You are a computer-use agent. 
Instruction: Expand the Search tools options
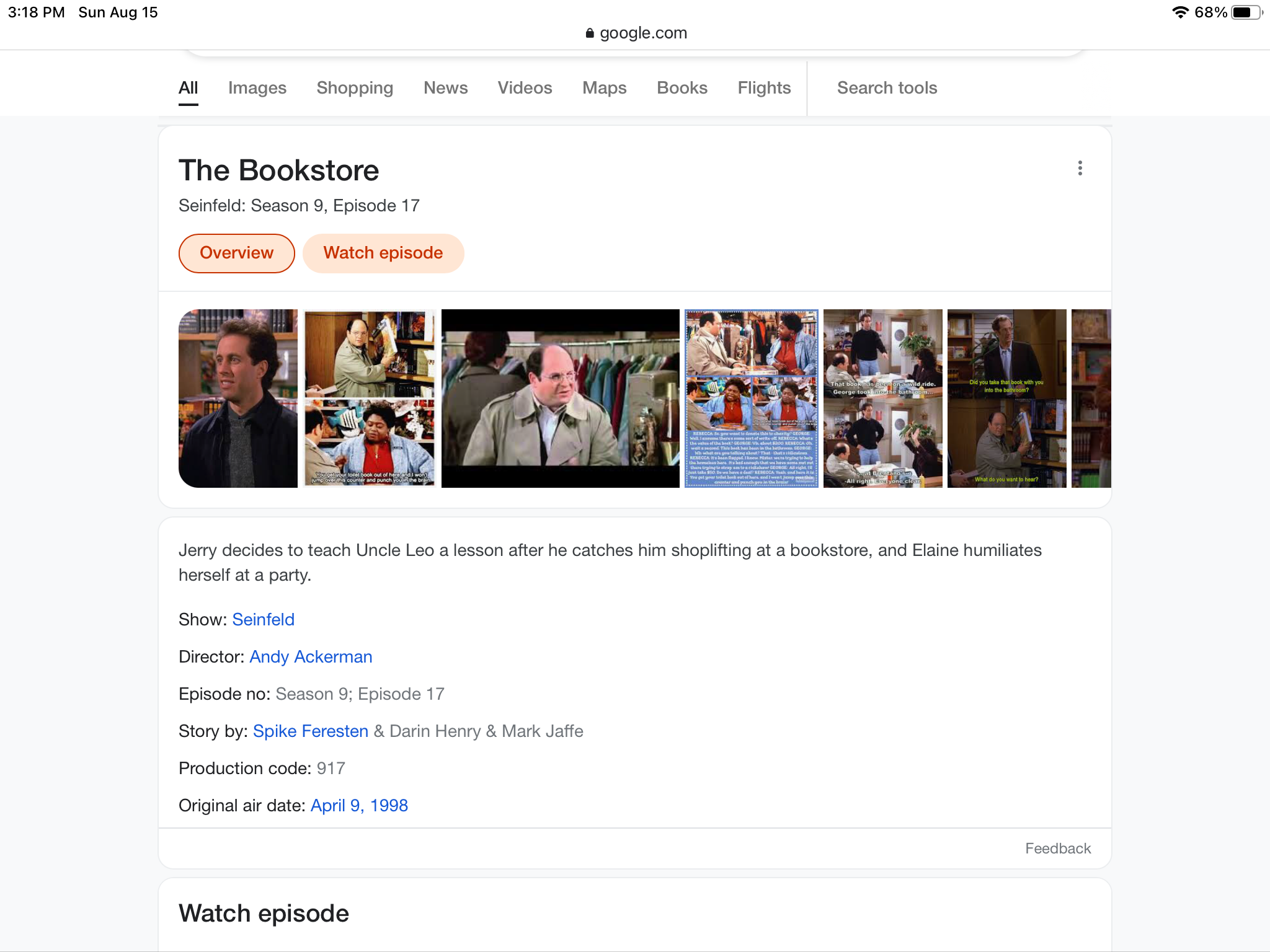[887, 88]
